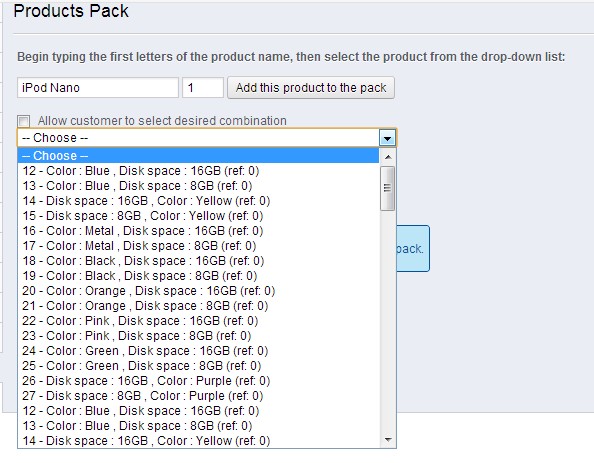Select option 20 - Color Orange 16GB
Screen dimensions: 594x463
[198, 291]
